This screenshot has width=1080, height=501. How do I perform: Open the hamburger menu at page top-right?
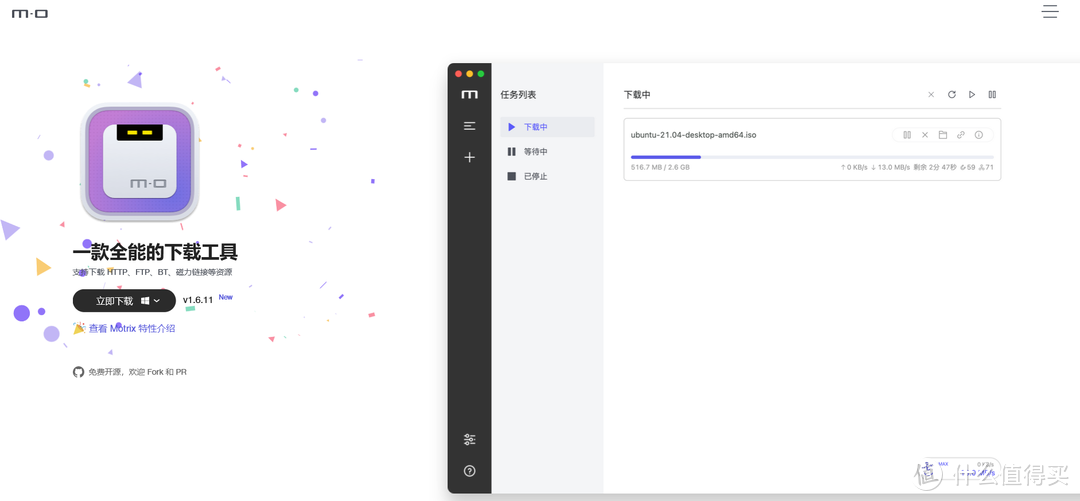coord(1049,12)
